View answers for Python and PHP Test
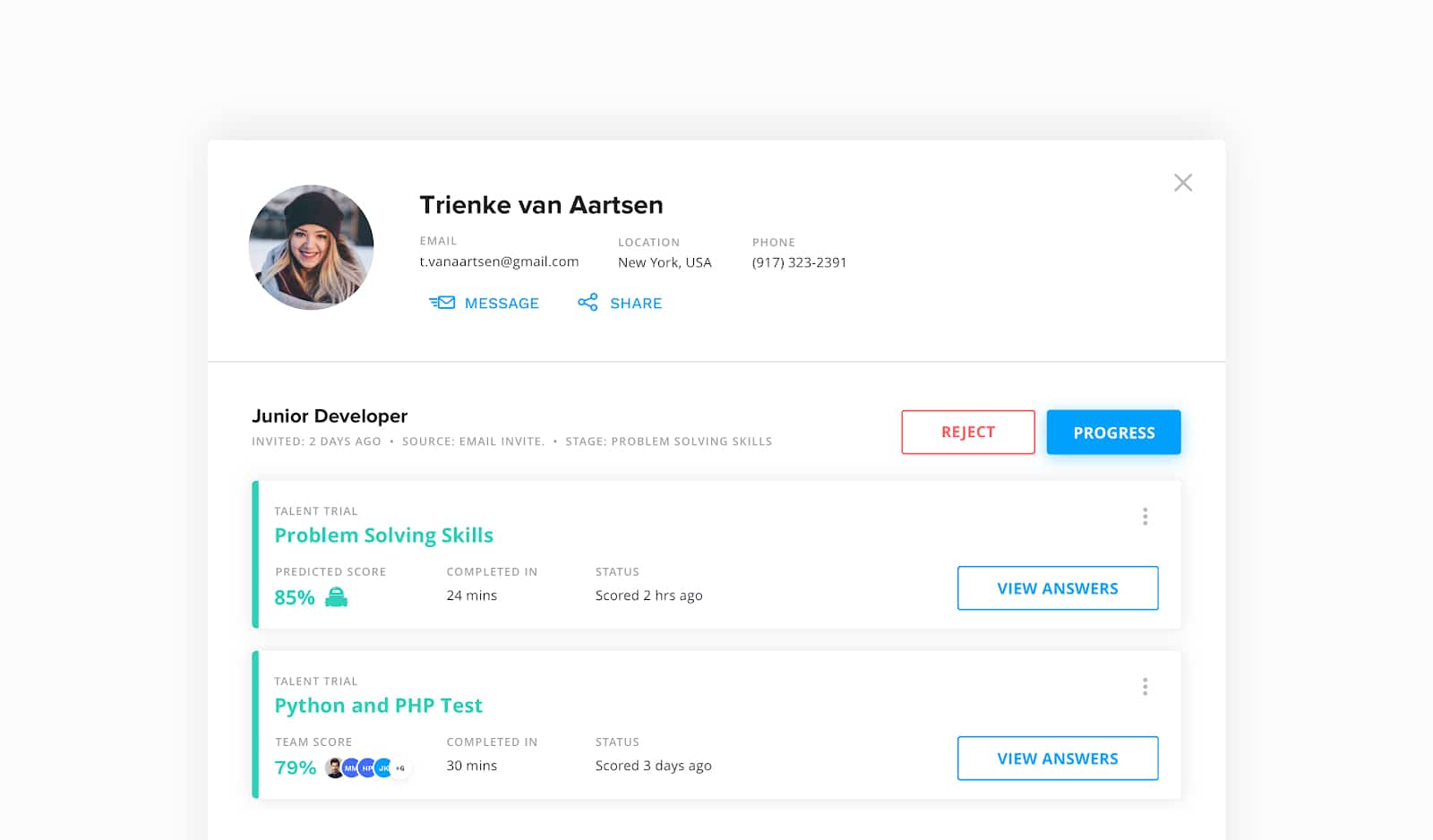 click(1058, 758)
